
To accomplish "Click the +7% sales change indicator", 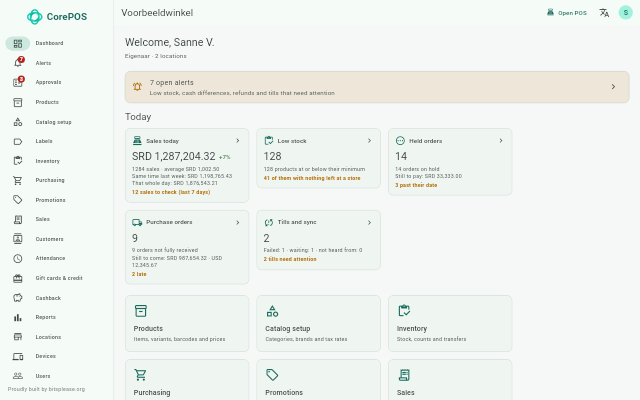I will coord(224,157).
